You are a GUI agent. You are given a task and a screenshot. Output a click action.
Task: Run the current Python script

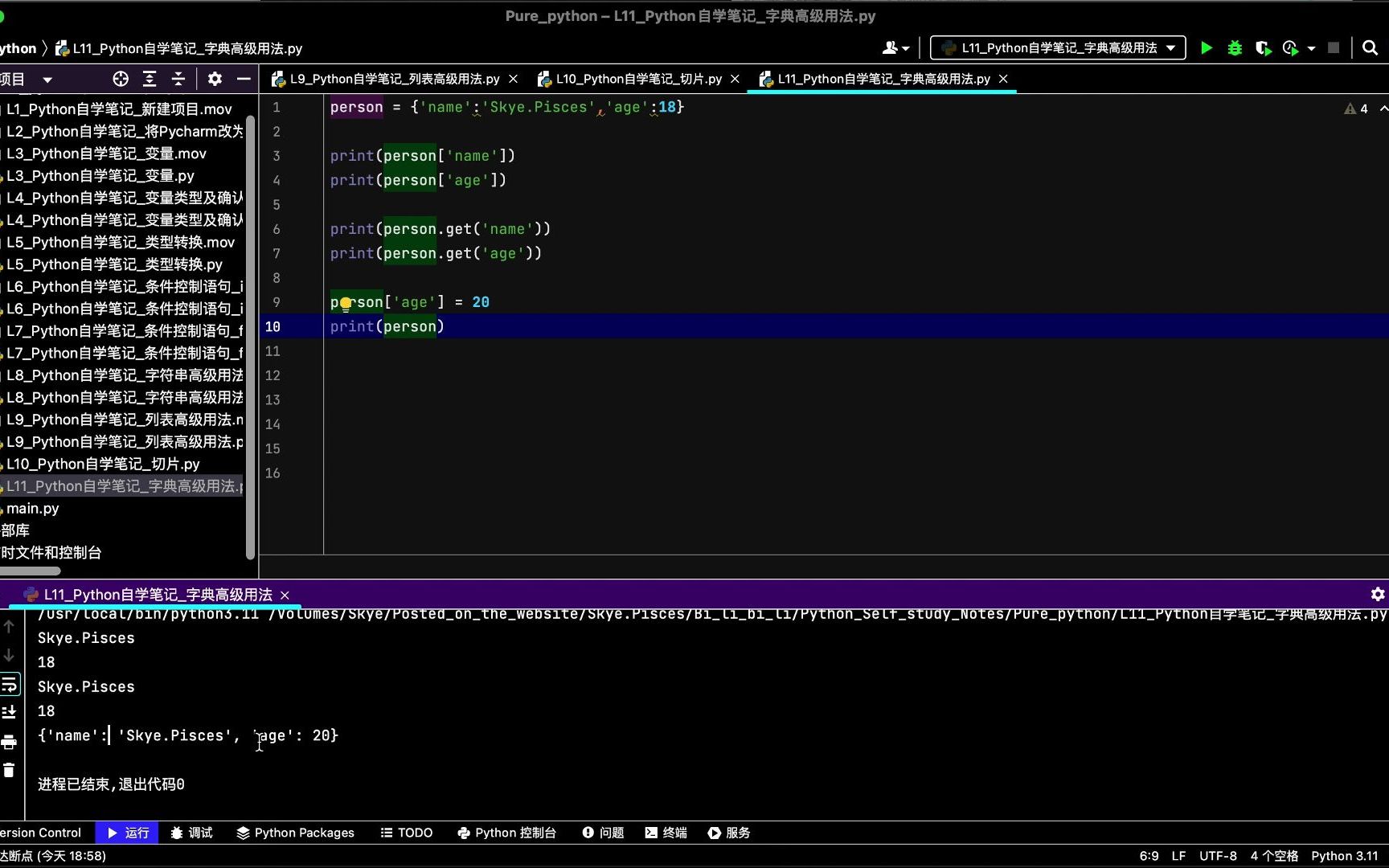(x=1206, y=47)
